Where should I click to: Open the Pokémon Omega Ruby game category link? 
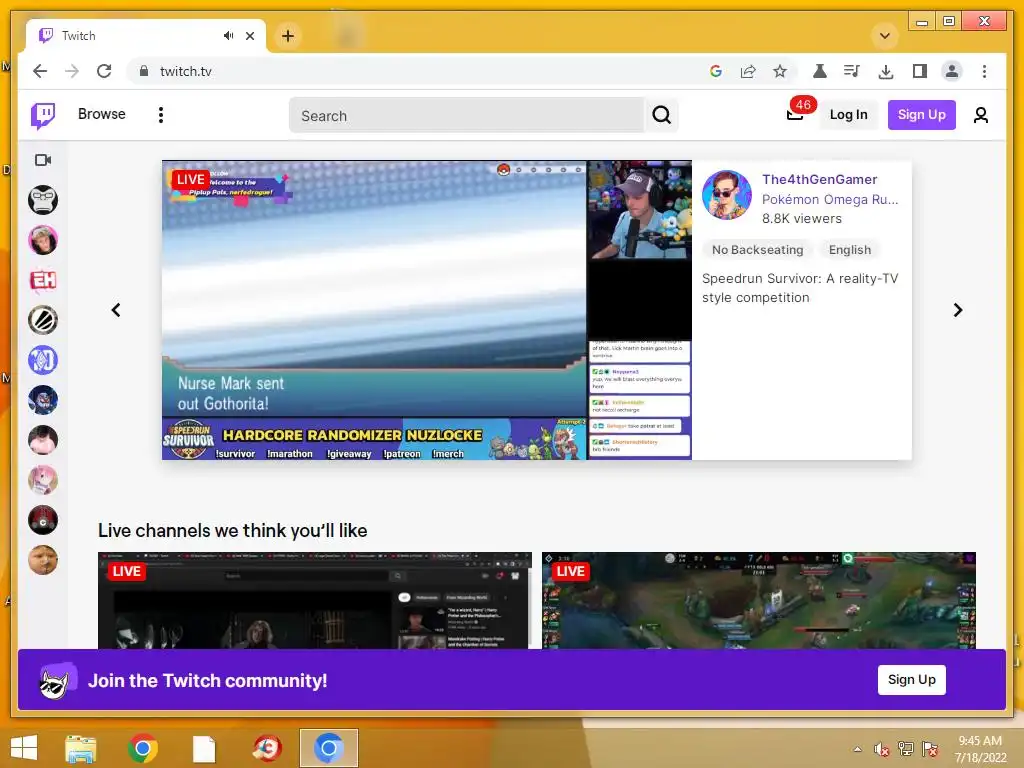point(830,199)
